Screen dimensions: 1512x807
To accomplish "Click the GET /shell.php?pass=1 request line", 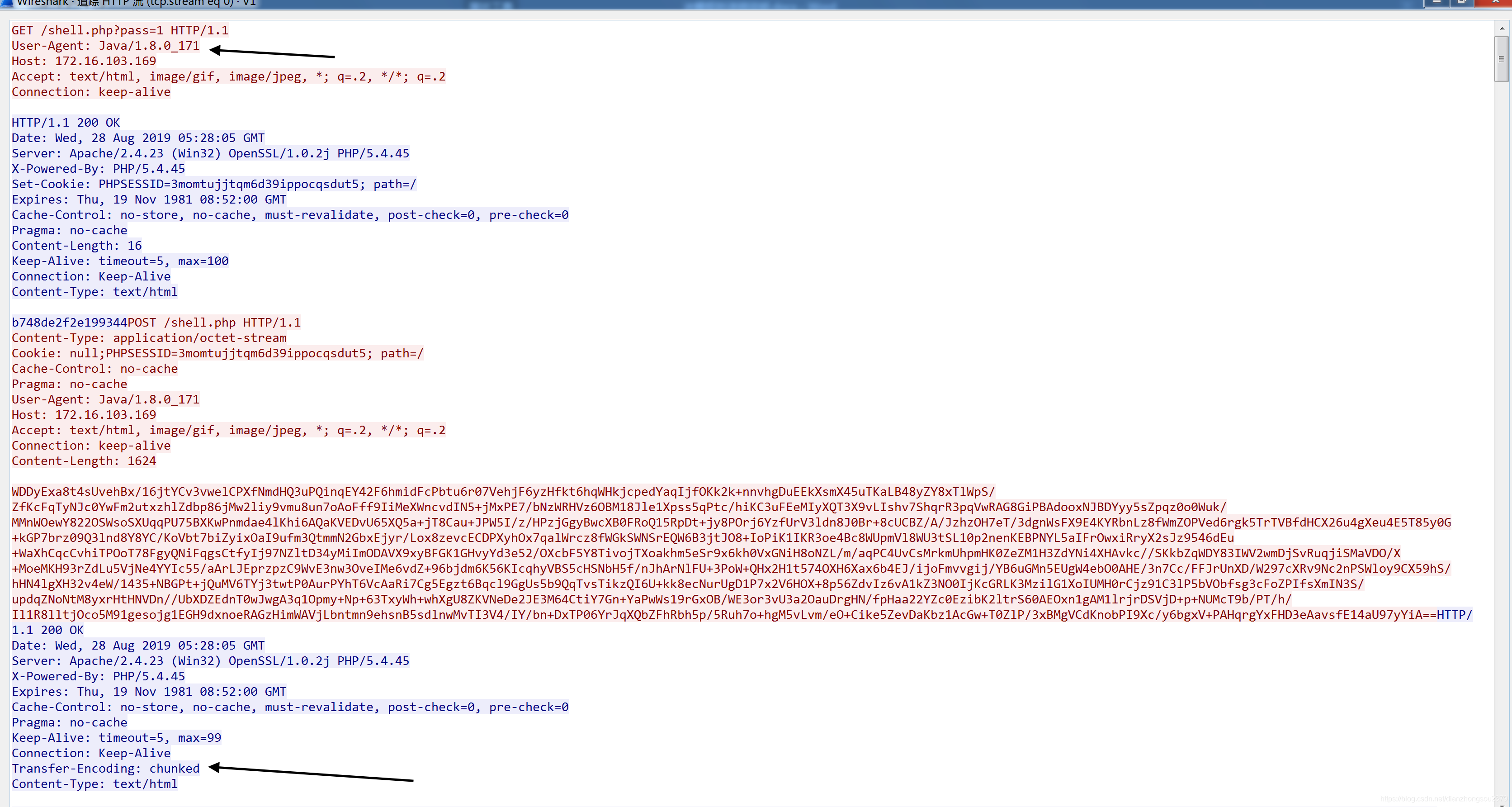I will tap(120, 30).
